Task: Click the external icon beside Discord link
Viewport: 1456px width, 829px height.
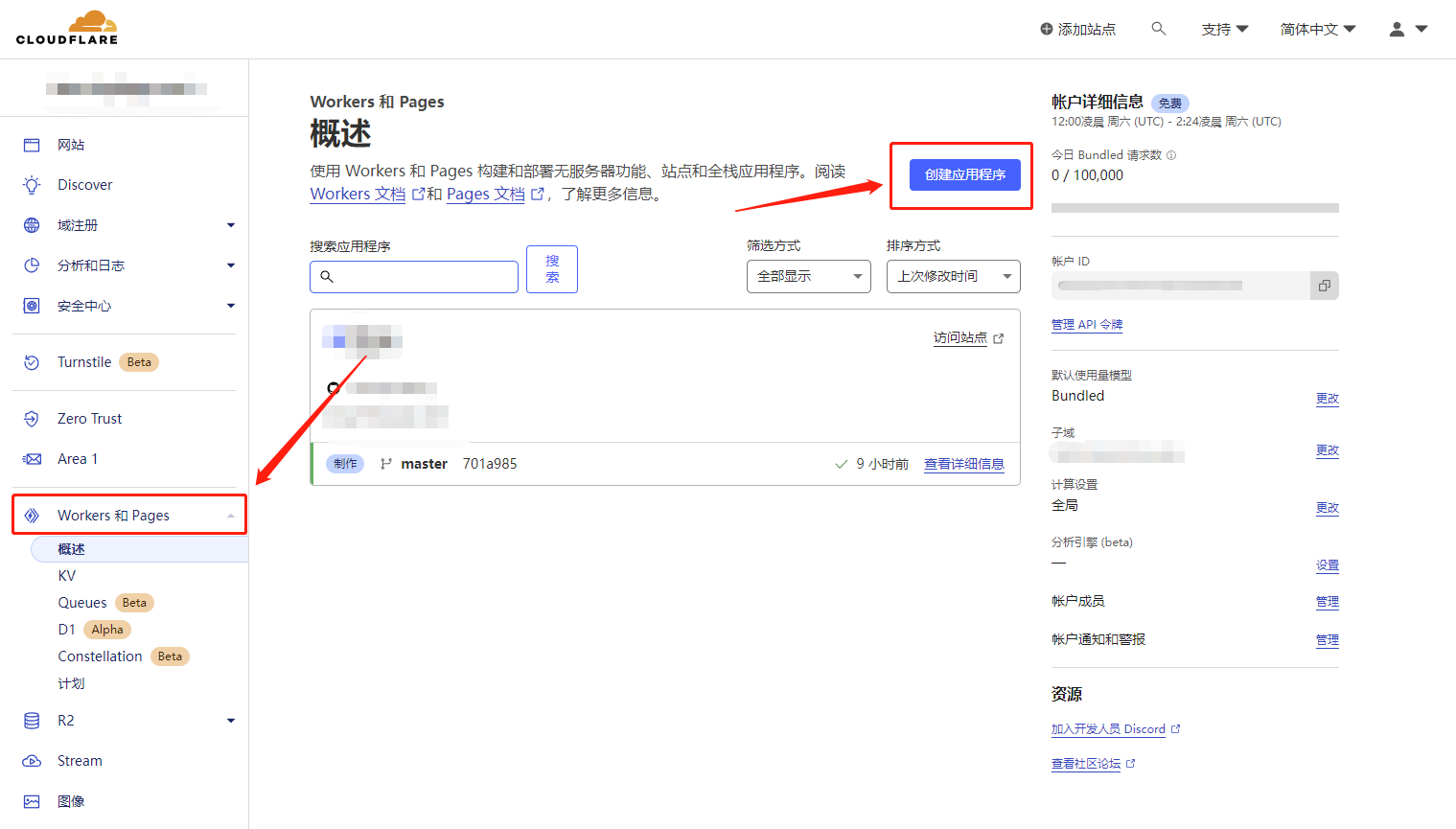Action: tap(1176, 729)
